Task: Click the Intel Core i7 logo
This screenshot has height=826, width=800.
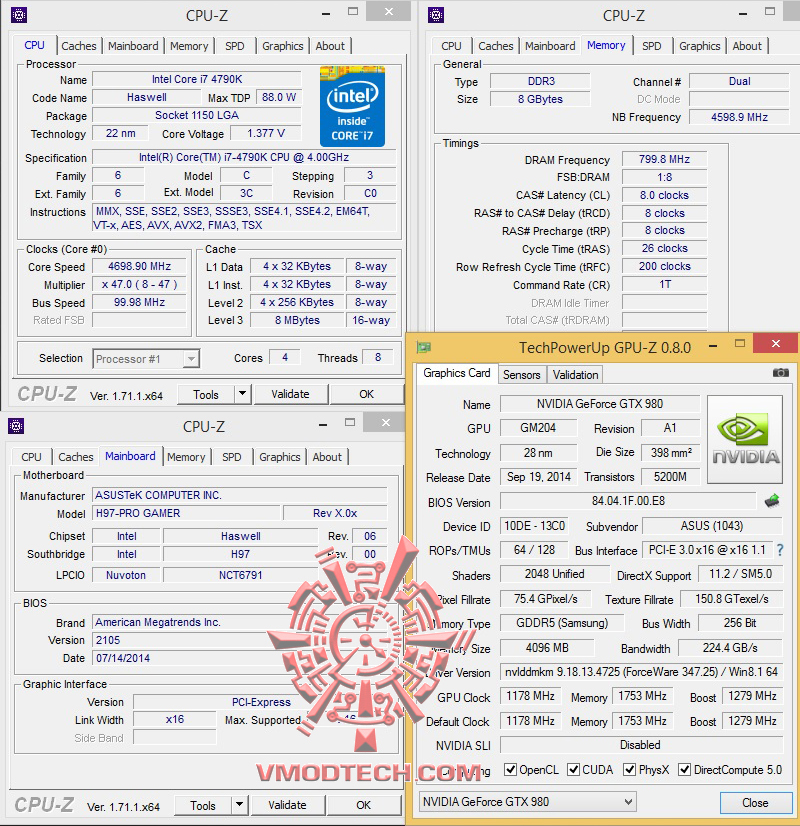Action: (352, 106)
